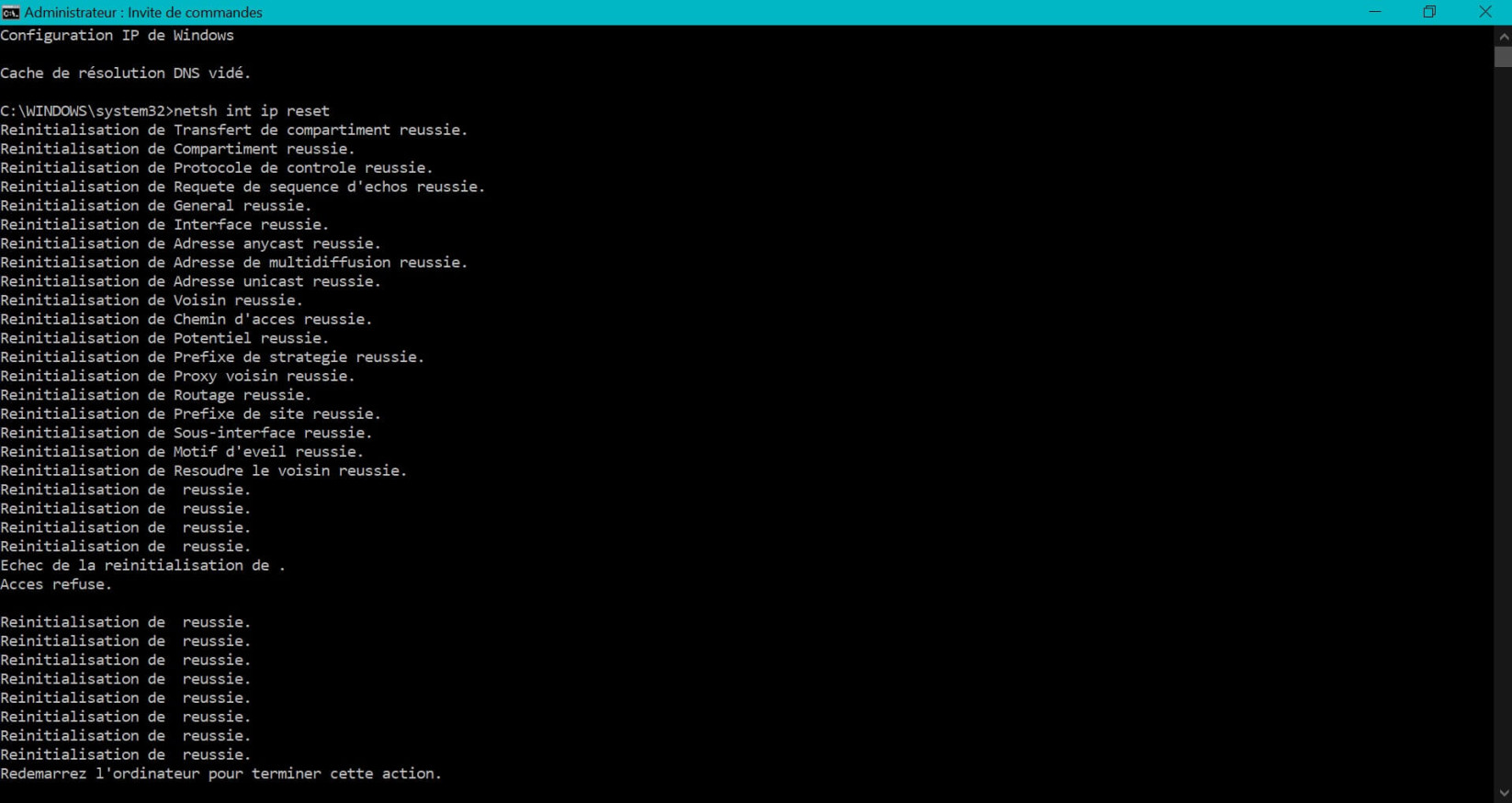This screenshot has width=1512, height=803.
Task: Click the line 'Adresse de multidiffusion reussie.'
Action: [x=321, y=263]
